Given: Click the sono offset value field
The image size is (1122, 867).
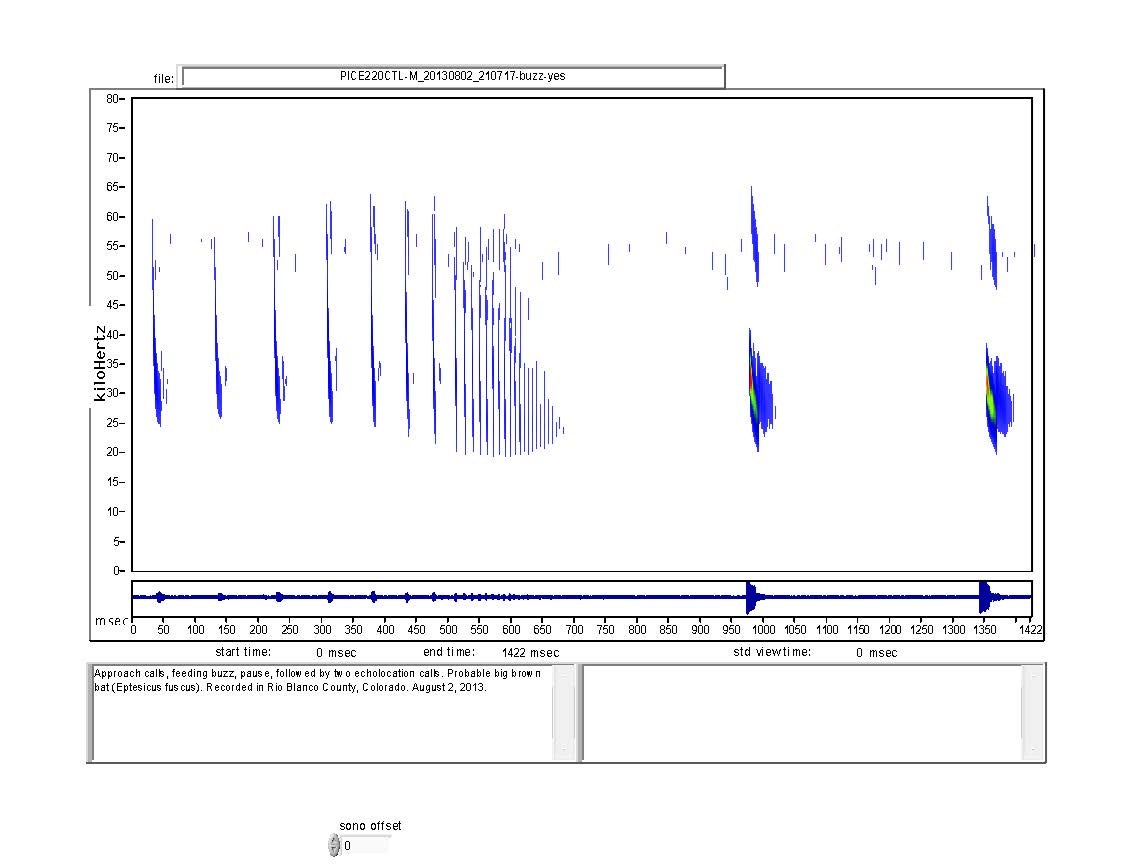Looking at the screenshot, I should pyautogui.click(x=365, y=846).
